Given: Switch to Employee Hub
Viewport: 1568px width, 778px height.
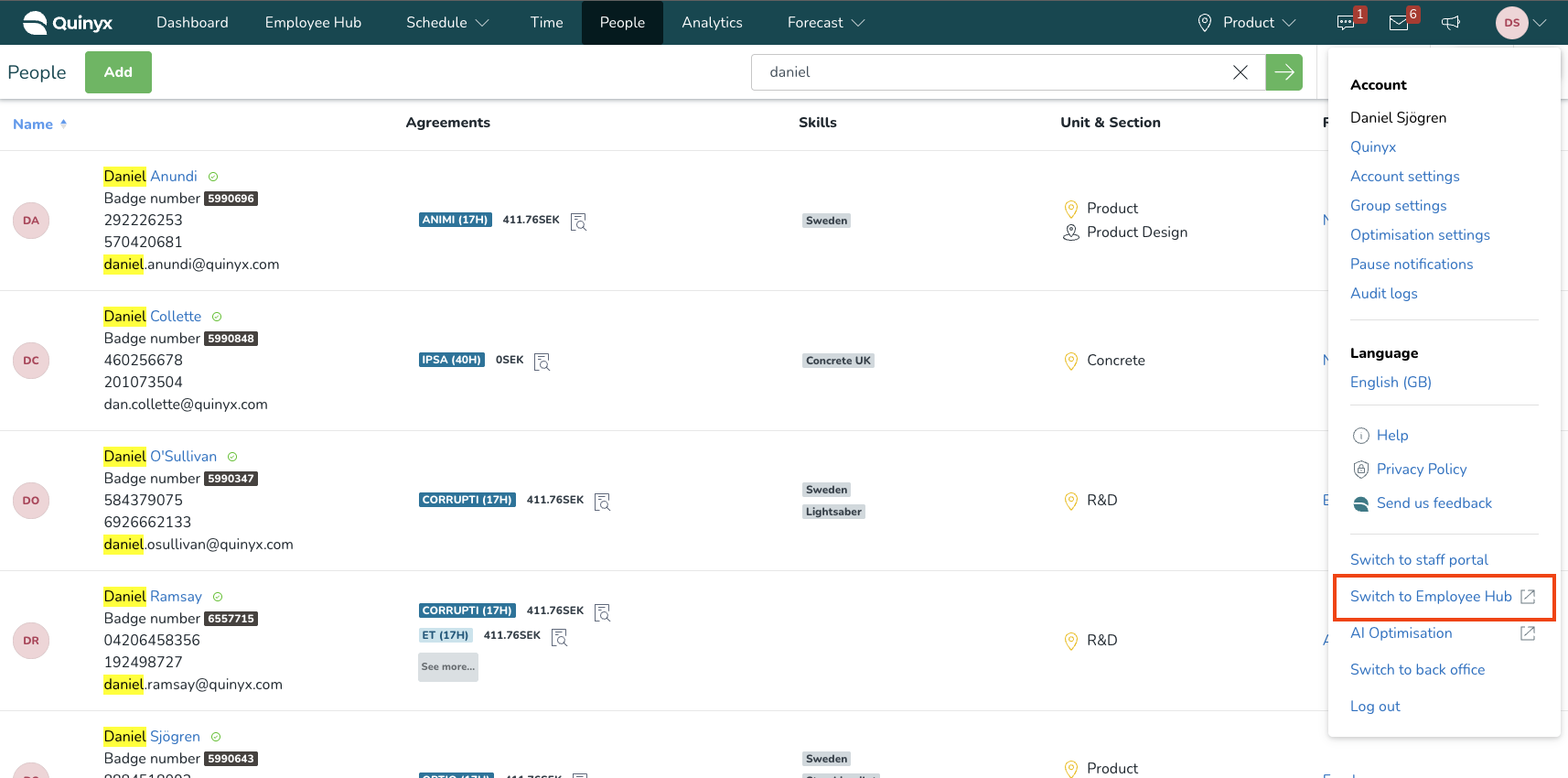Looking at the screenshot, I should click(1431, 597).
